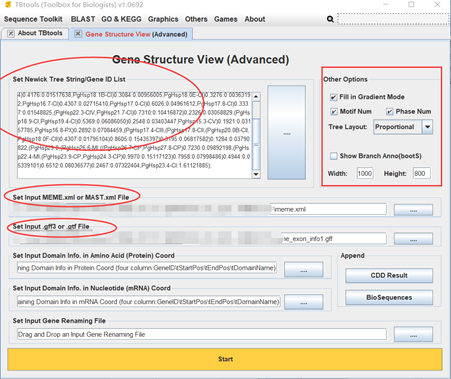Open the Games menu
Image resolution: width=451 pixels, height=379 pixels.
tap(226, 19)
